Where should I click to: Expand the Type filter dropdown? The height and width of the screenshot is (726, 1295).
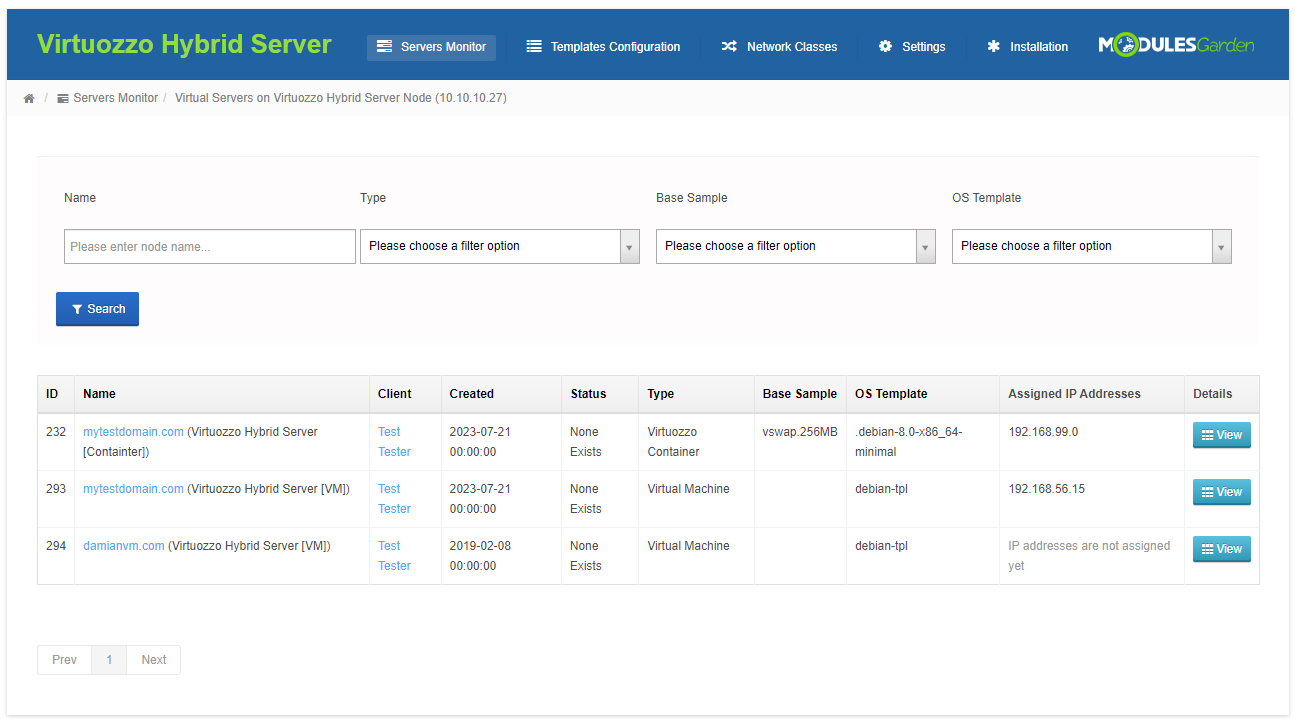pyautogui.click(x=500, y=247)
